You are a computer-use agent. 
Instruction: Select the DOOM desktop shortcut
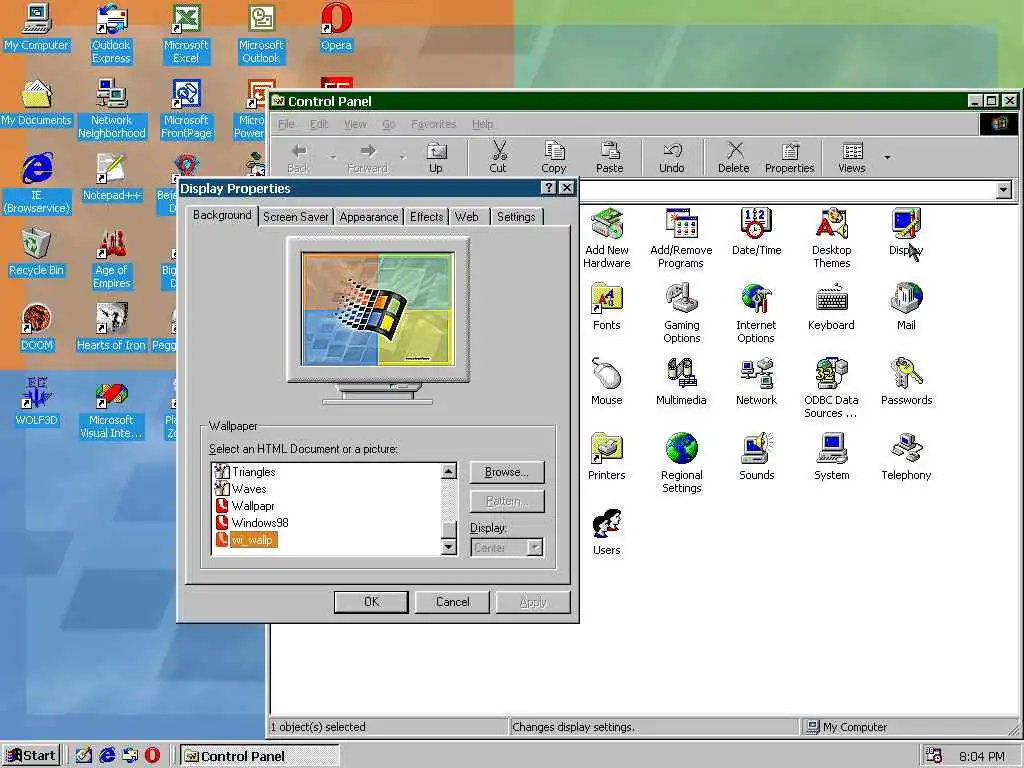click(x=37, y=327)
